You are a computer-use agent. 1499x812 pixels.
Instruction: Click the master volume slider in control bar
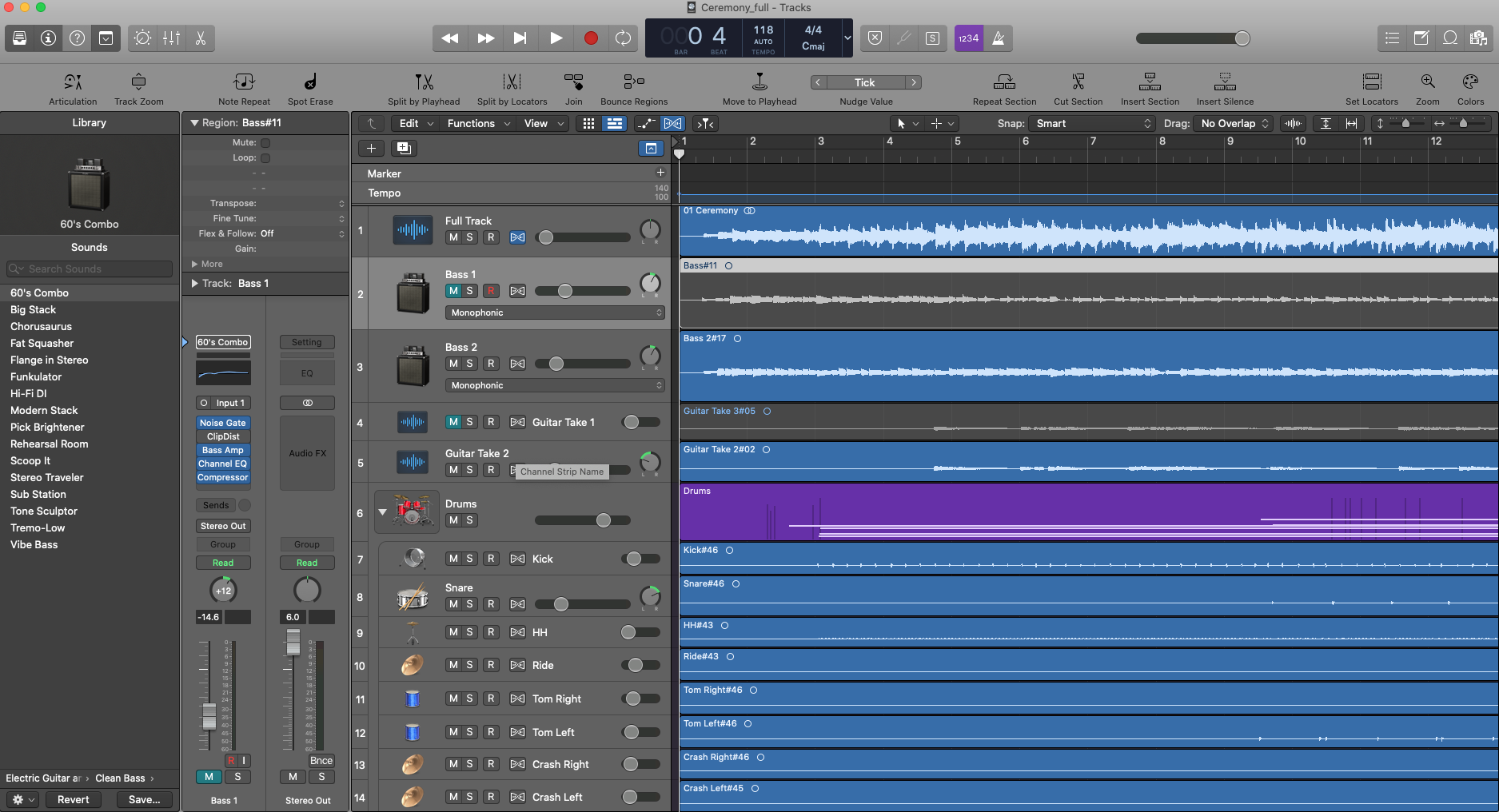pos(1193,38)
